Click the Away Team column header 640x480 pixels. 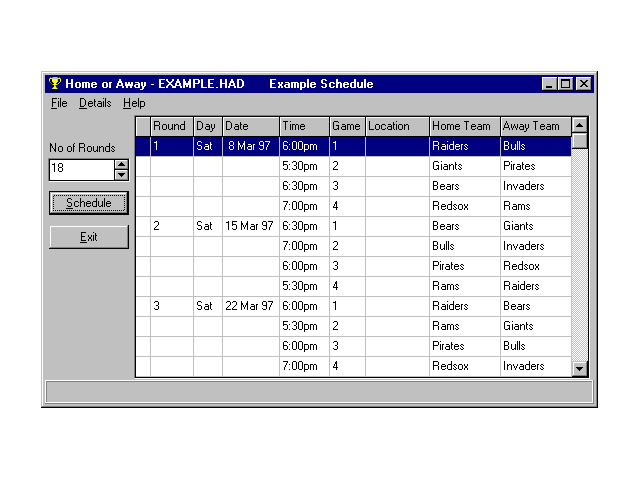(534, 126)
